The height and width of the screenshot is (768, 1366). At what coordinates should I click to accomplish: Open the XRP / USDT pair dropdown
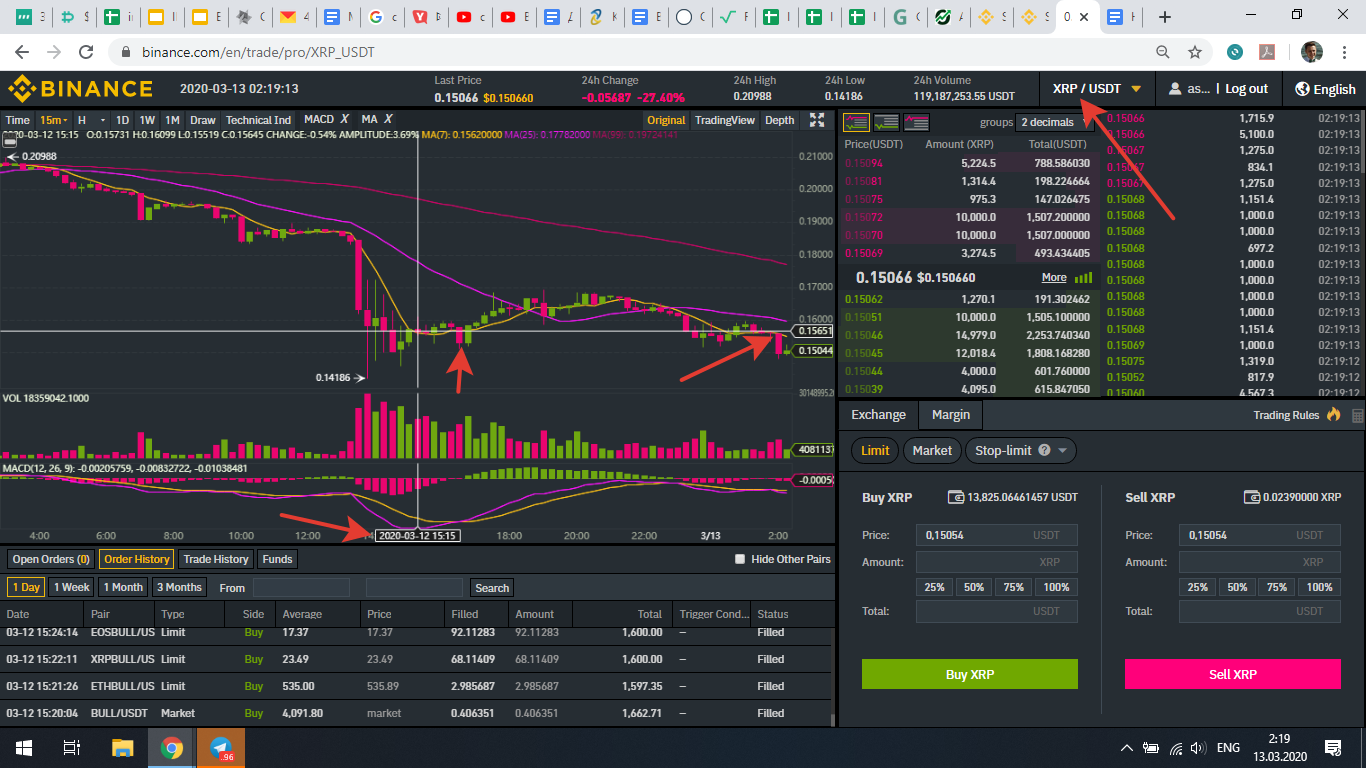(1097, 89)
